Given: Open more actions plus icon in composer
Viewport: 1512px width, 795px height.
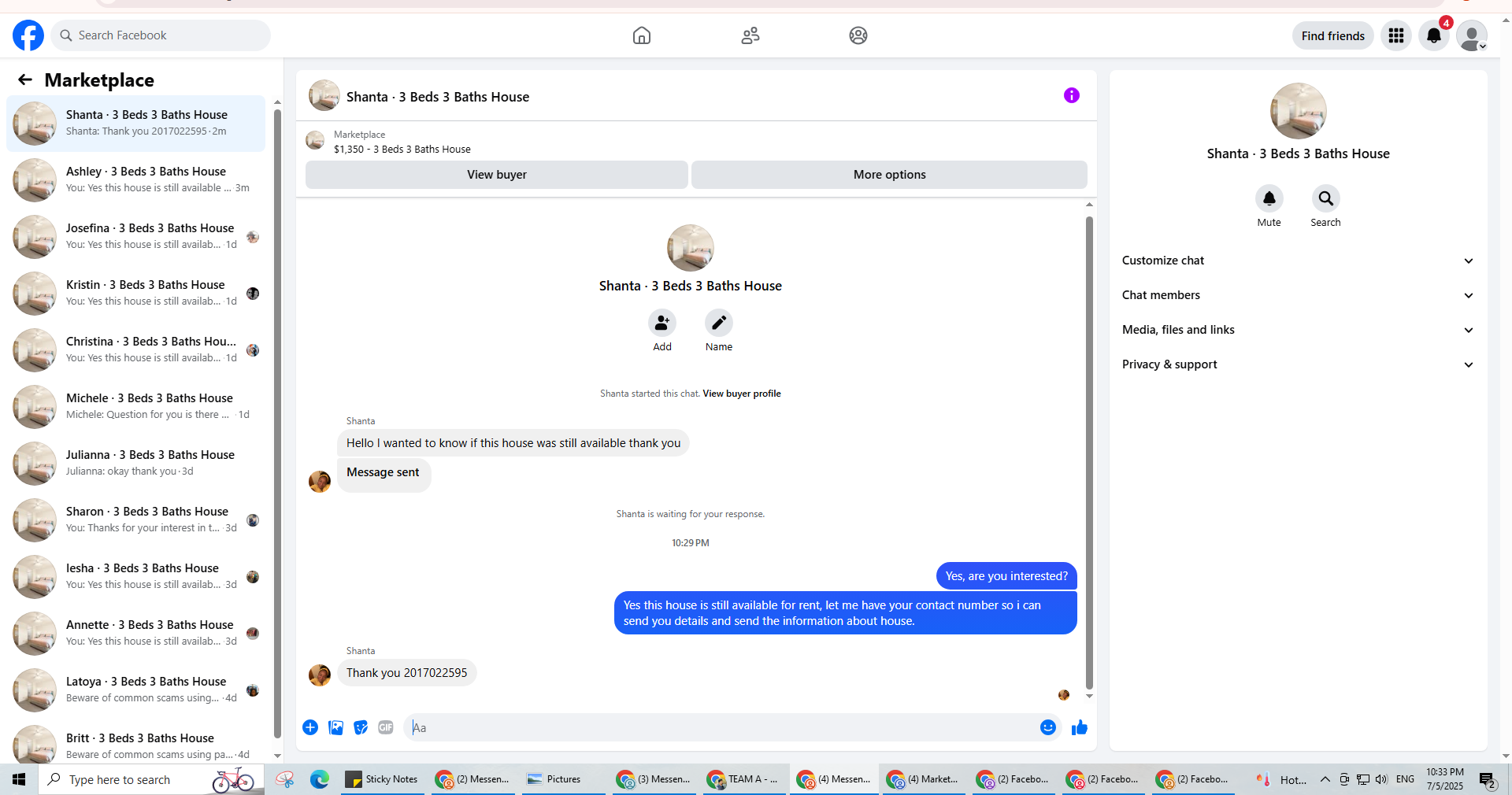Looking at the screenshot, I should pyautogui.click(x=310, y=727).
